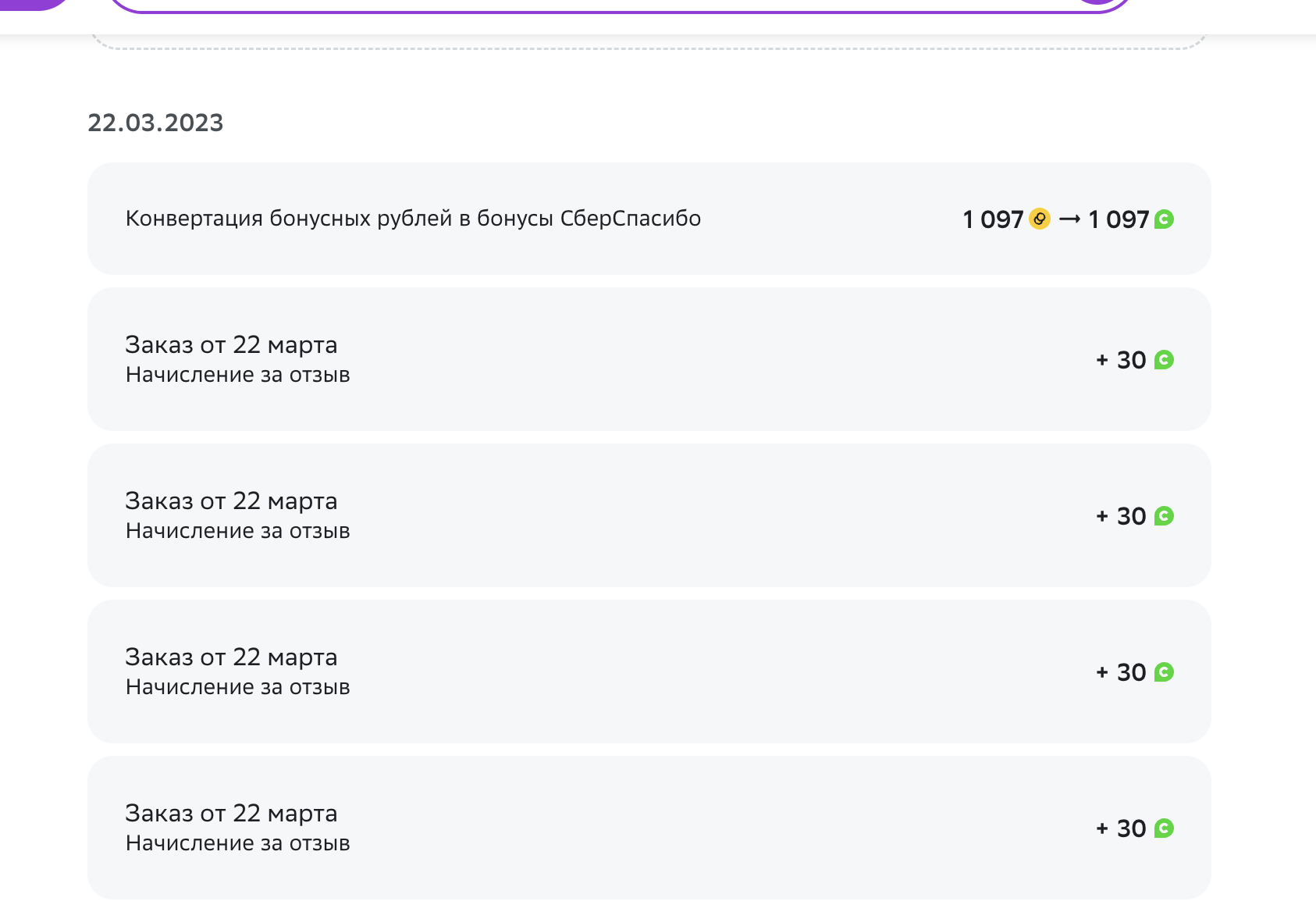This screenshot has height=912, width=1316.
Task: Open the second 'Заказ от 22 марта' entry
Action: [649, 515]
